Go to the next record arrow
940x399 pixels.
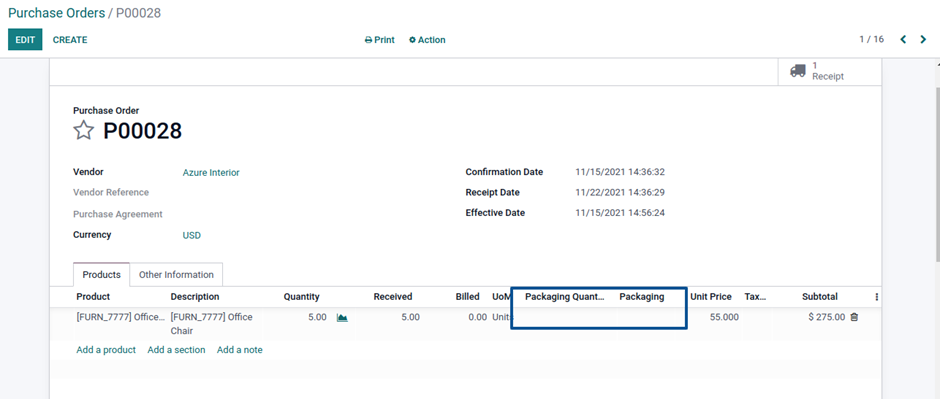point(923,40)
